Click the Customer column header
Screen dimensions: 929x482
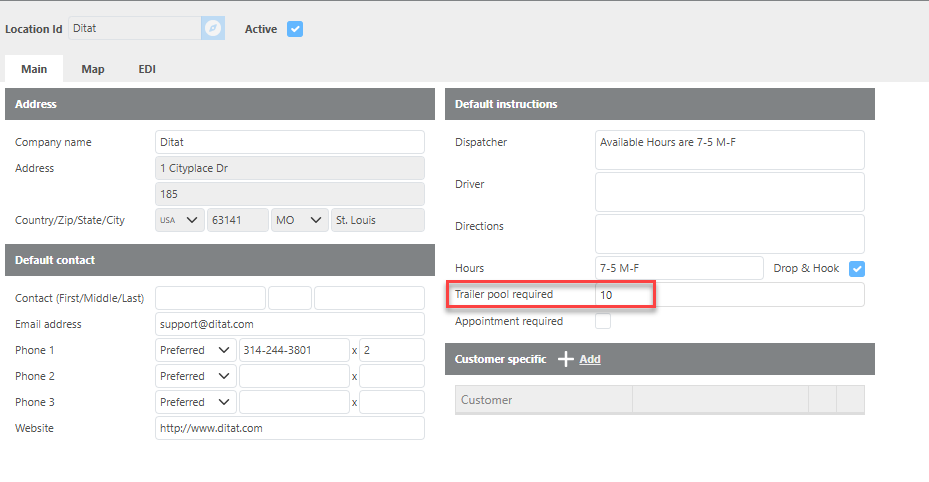click(543, 400)
